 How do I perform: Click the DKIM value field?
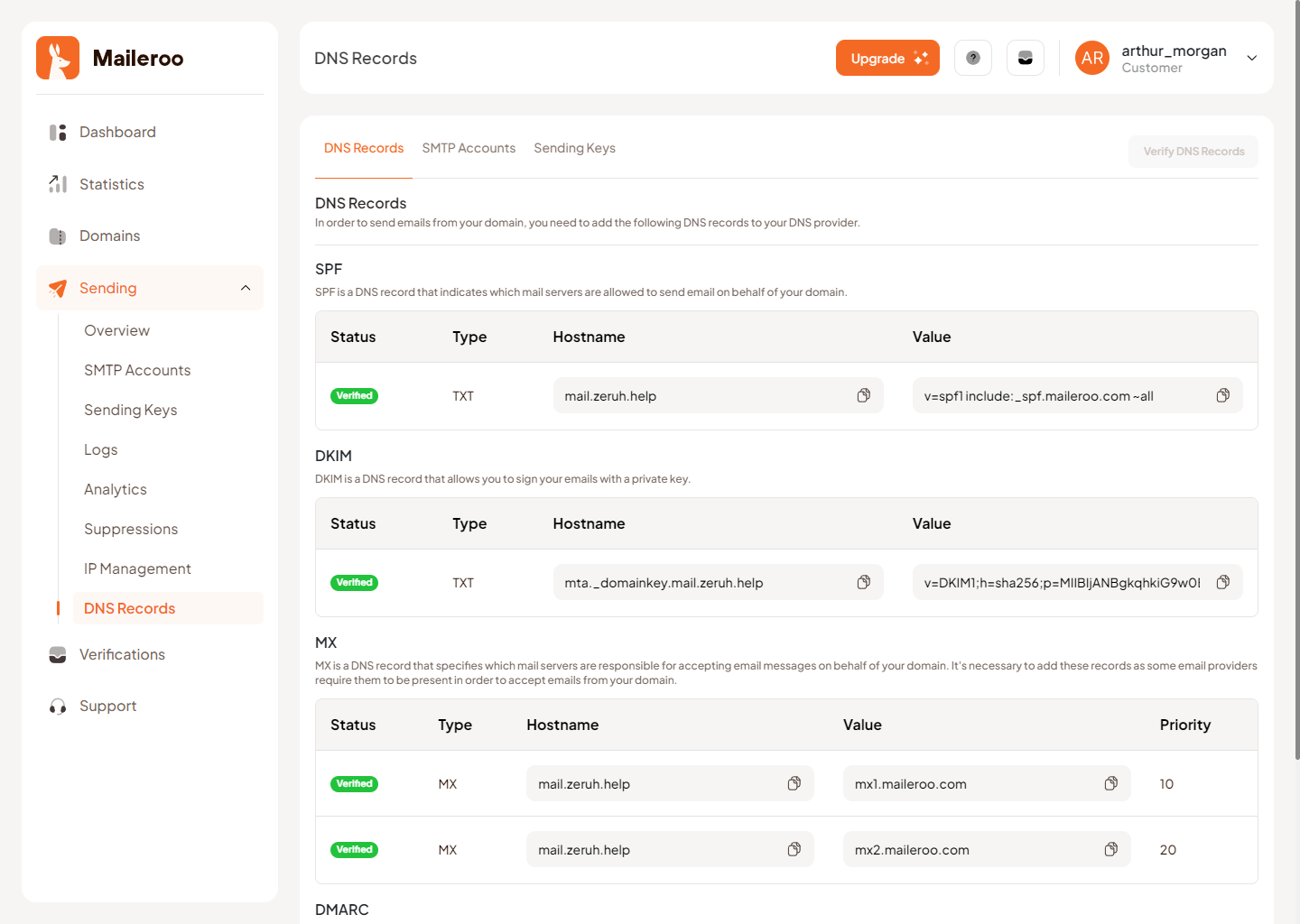click(1078, 582)
